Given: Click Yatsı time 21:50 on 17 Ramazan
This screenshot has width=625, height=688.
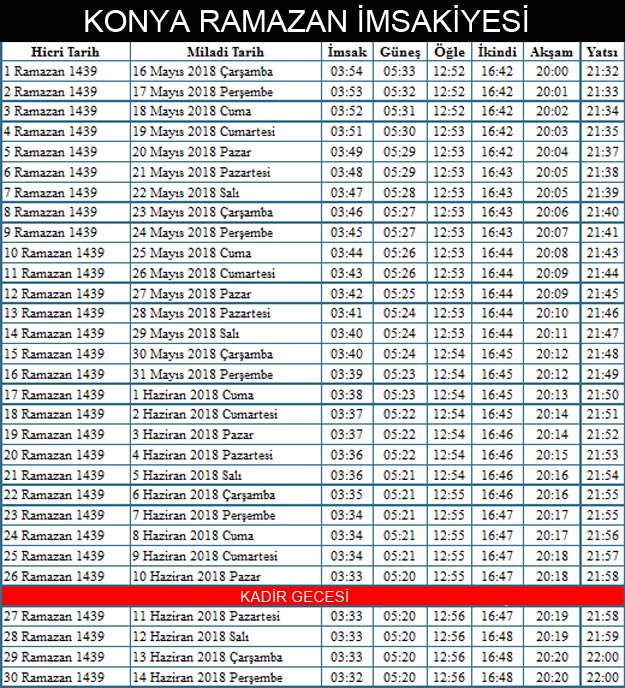Looking at the screenshot, I should coord(601,395).
